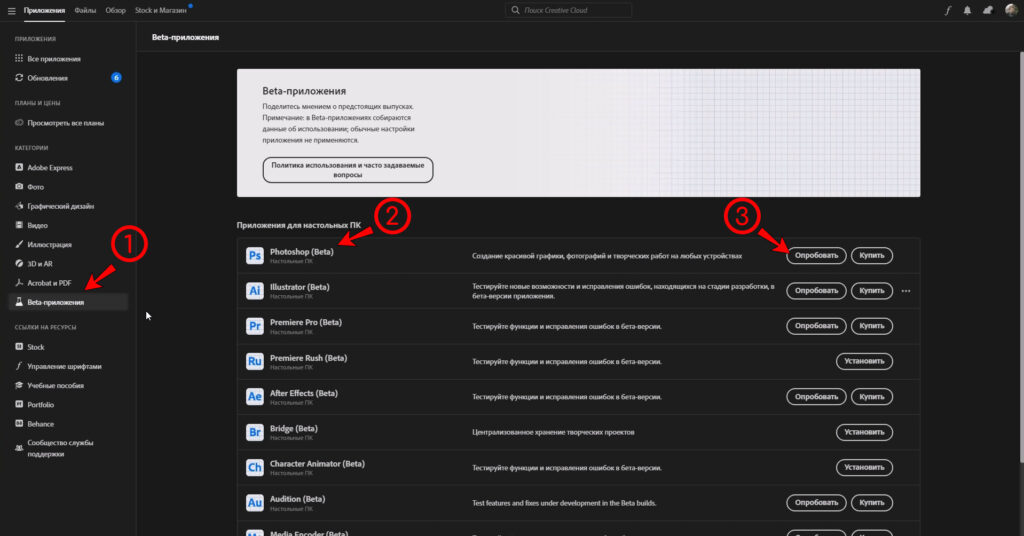The width and height of the screenshot is (1024, 536).
Task: Open Учебные пособия link
Action: click(x=68, y=386)
